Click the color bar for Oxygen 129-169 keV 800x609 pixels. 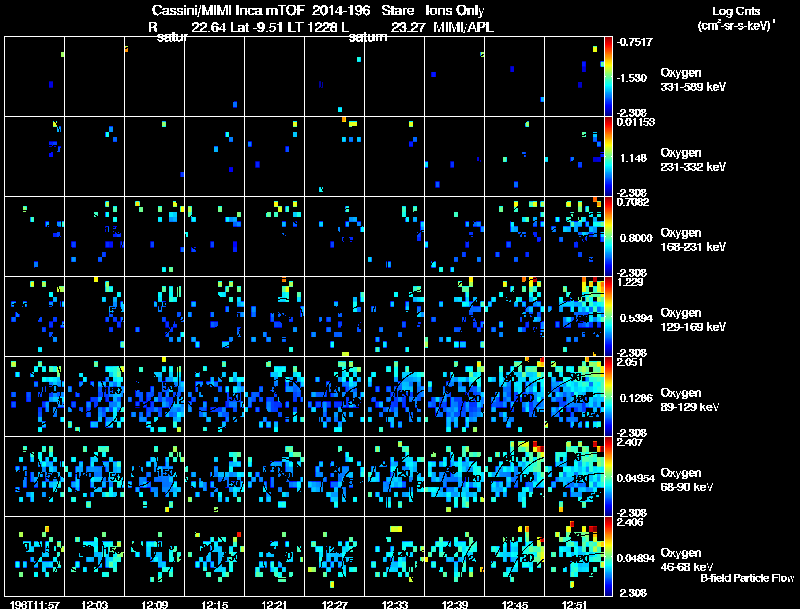click(608, 316)
